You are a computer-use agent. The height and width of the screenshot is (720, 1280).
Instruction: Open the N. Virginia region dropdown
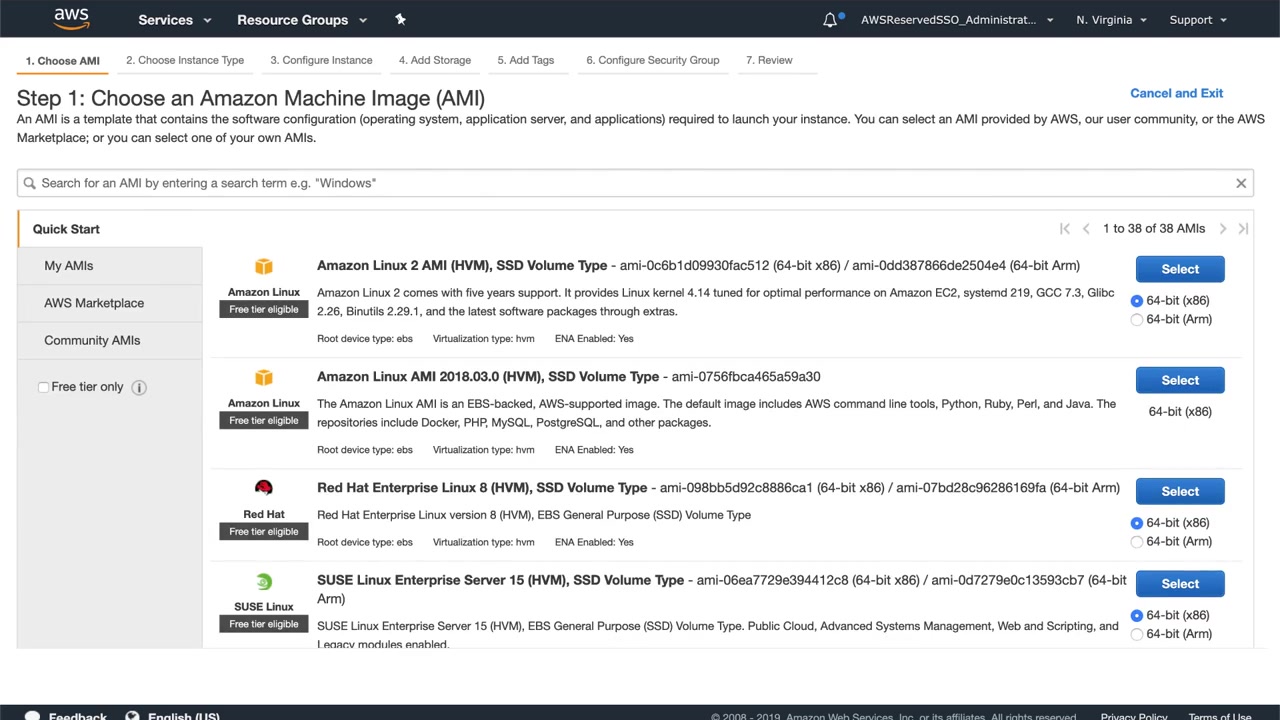(1111, 20)
